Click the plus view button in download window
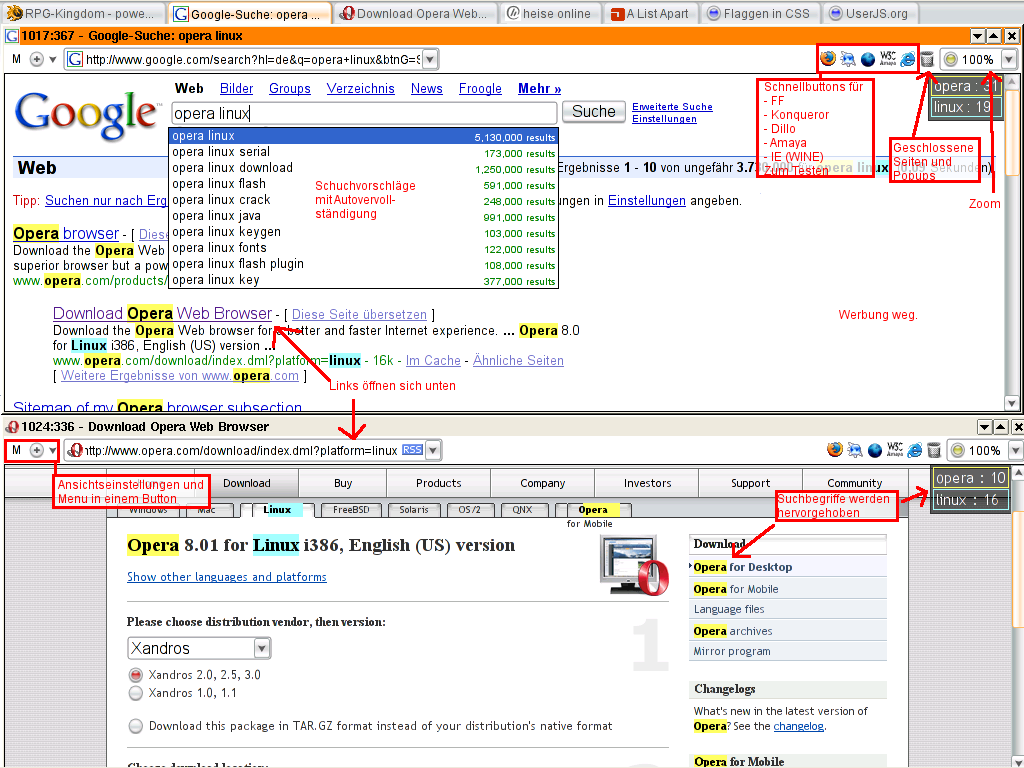 tap(37, 450)
